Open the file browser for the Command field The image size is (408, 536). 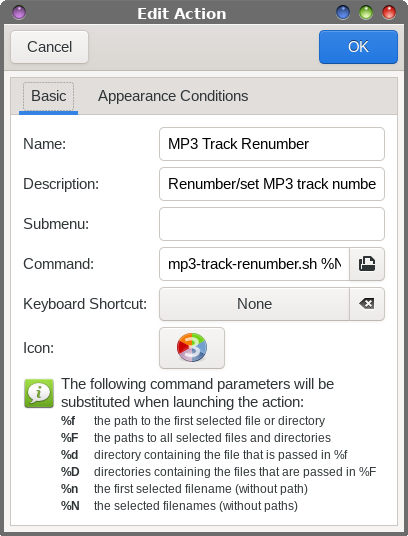(367, 264)
